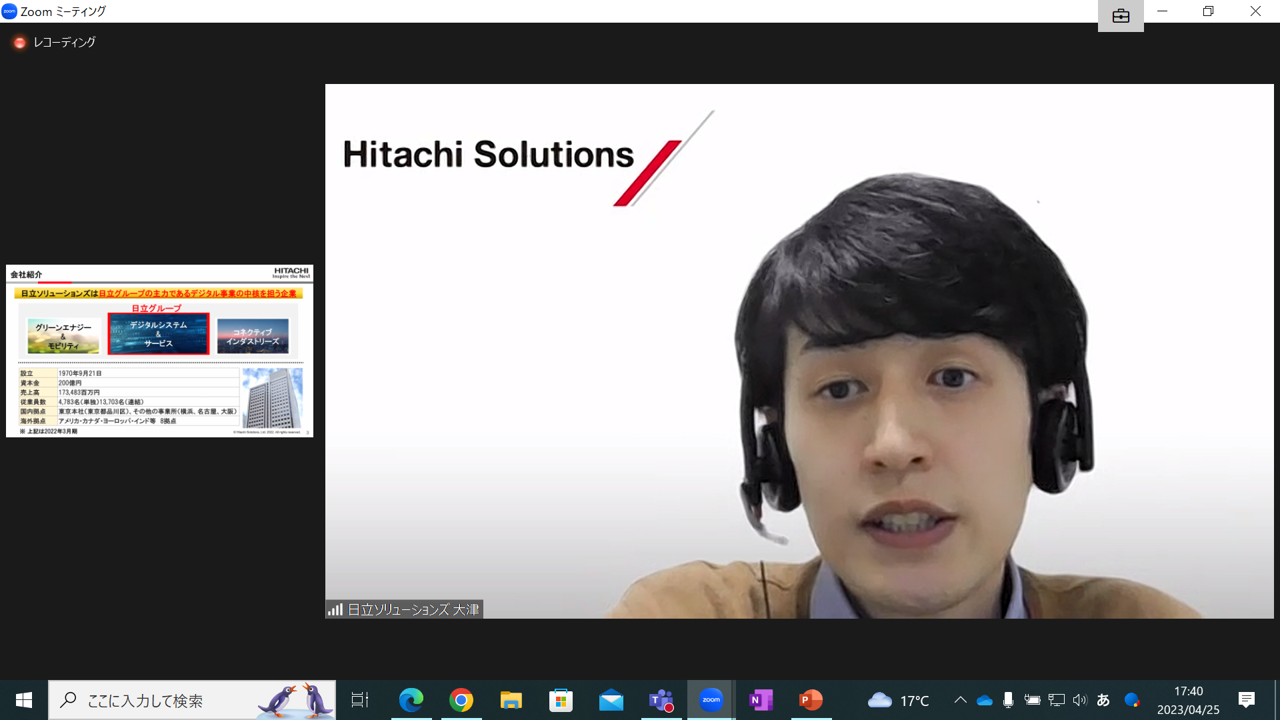
Task: Launch Google Chrome from the taskbar
Action: (461, 700)
